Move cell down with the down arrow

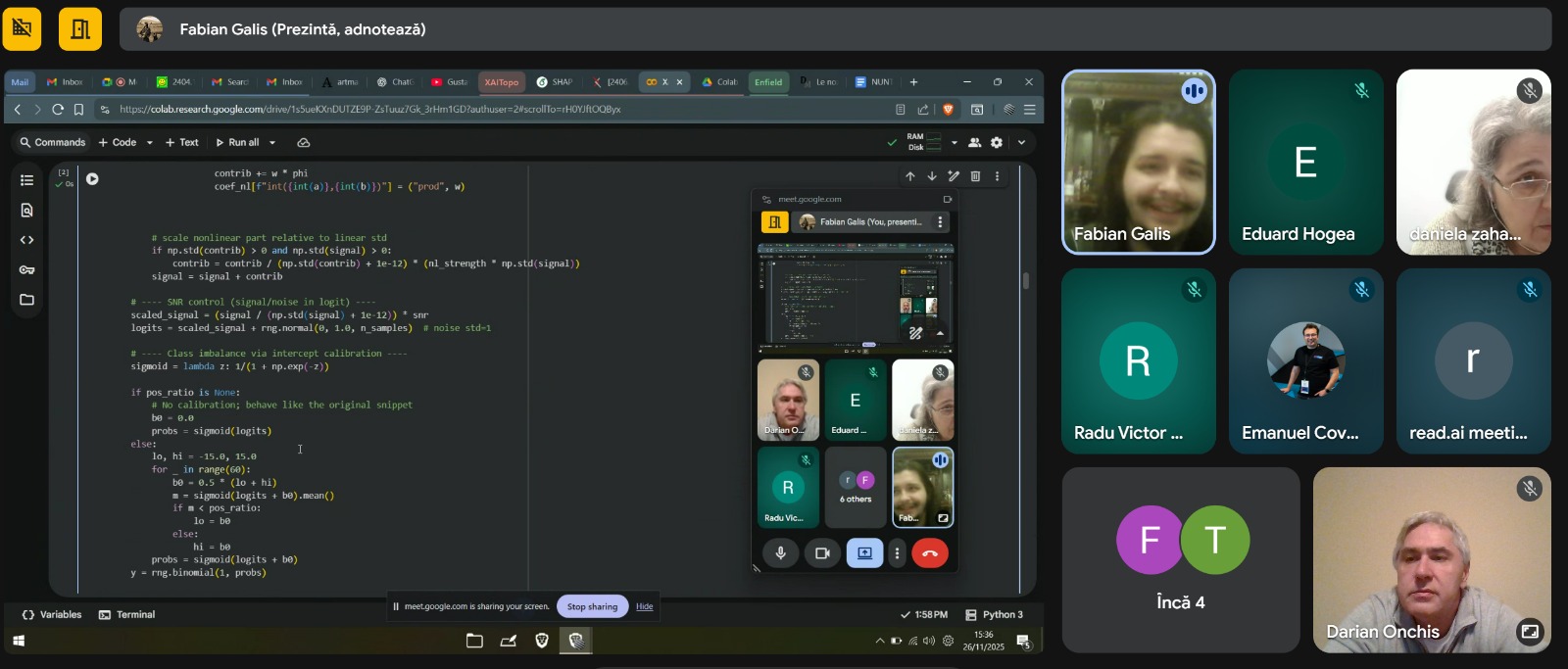931,176
